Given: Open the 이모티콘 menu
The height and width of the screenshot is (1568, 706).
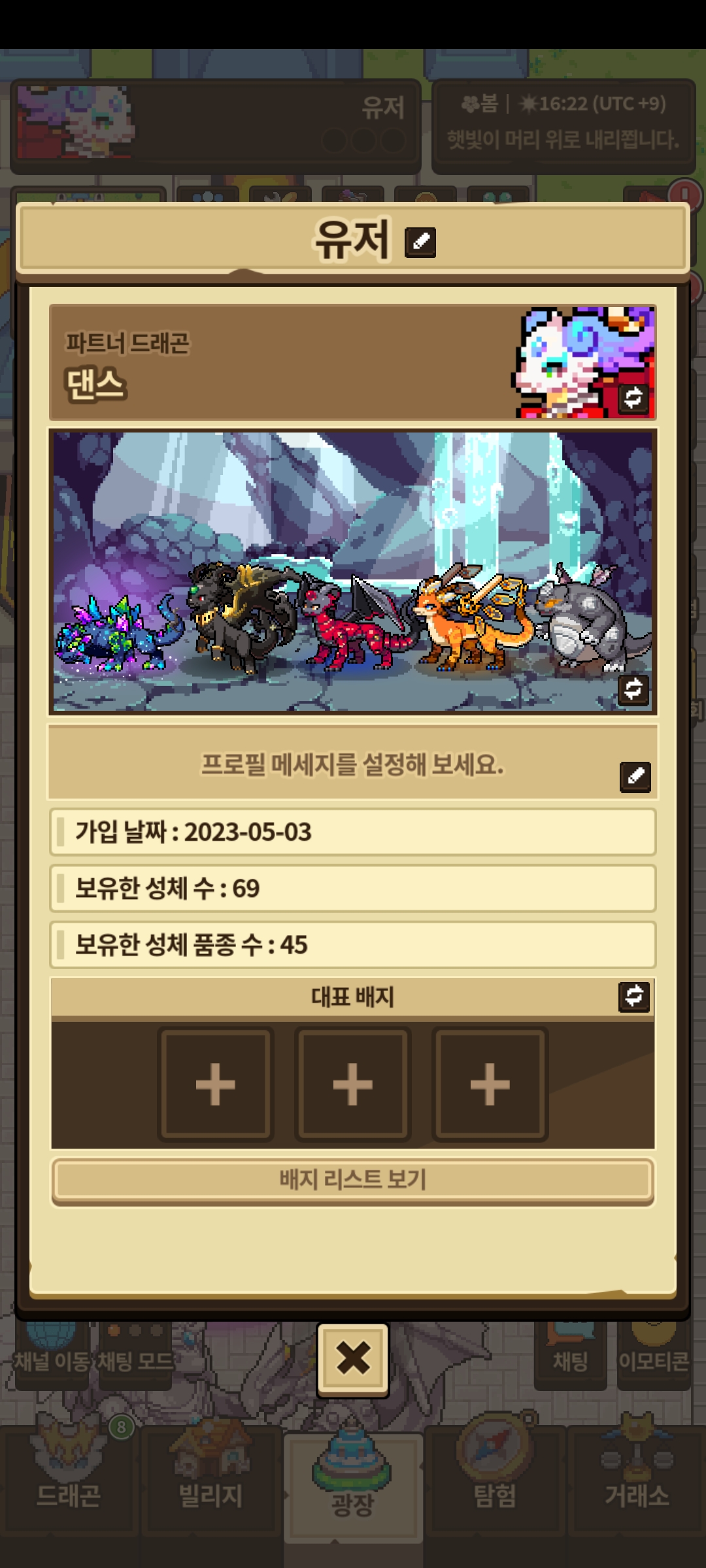Looking at the screenshot, I should tap(654, 1354).
